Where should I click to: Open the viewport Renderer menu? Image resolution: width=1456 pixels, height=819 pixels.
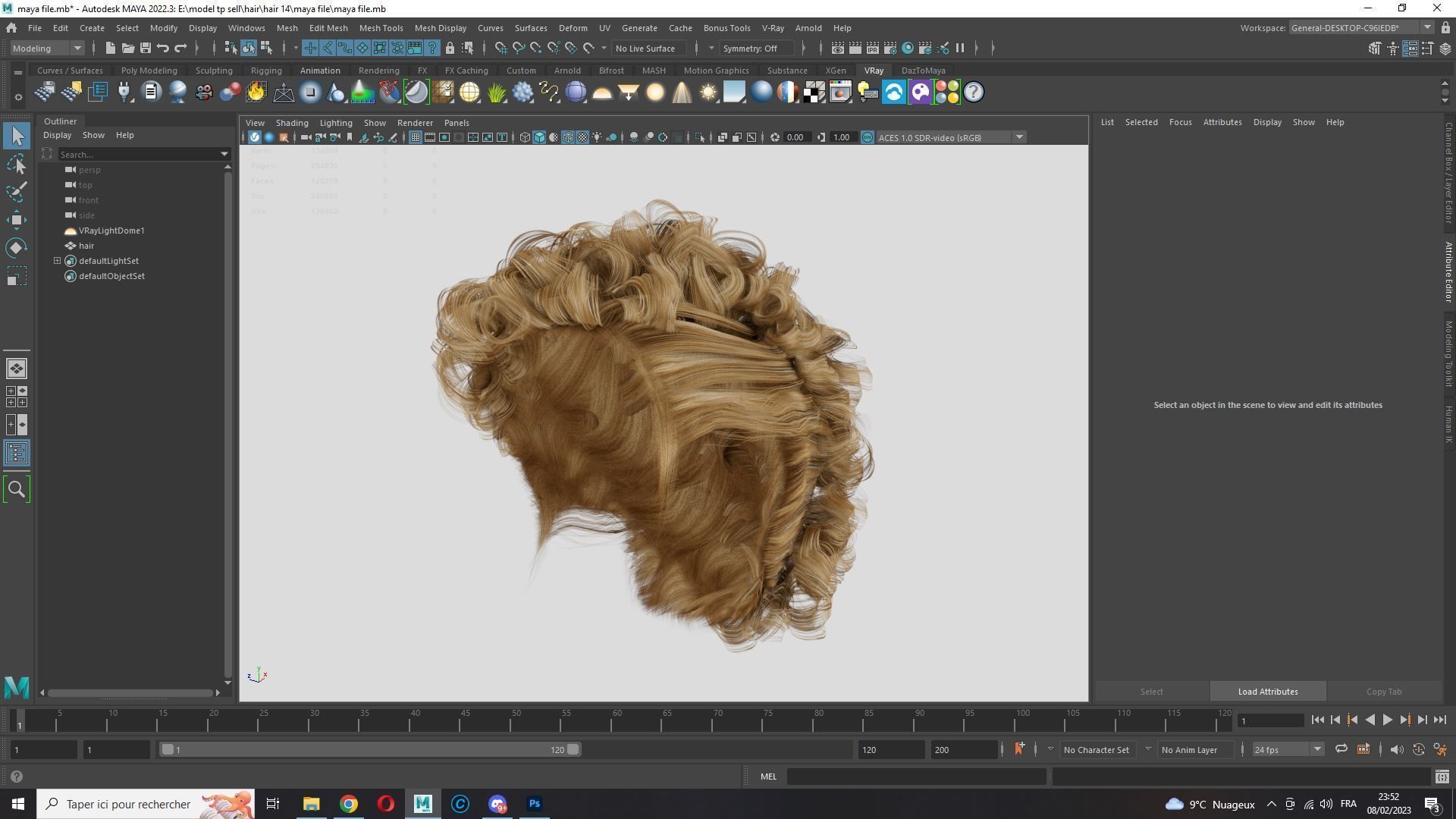[415, 122]
